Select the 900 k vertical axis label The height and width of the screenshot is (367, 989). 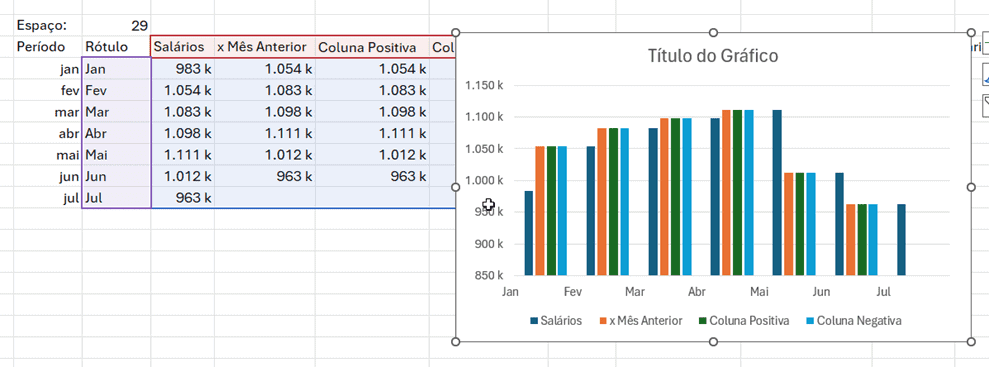point(489,244)
